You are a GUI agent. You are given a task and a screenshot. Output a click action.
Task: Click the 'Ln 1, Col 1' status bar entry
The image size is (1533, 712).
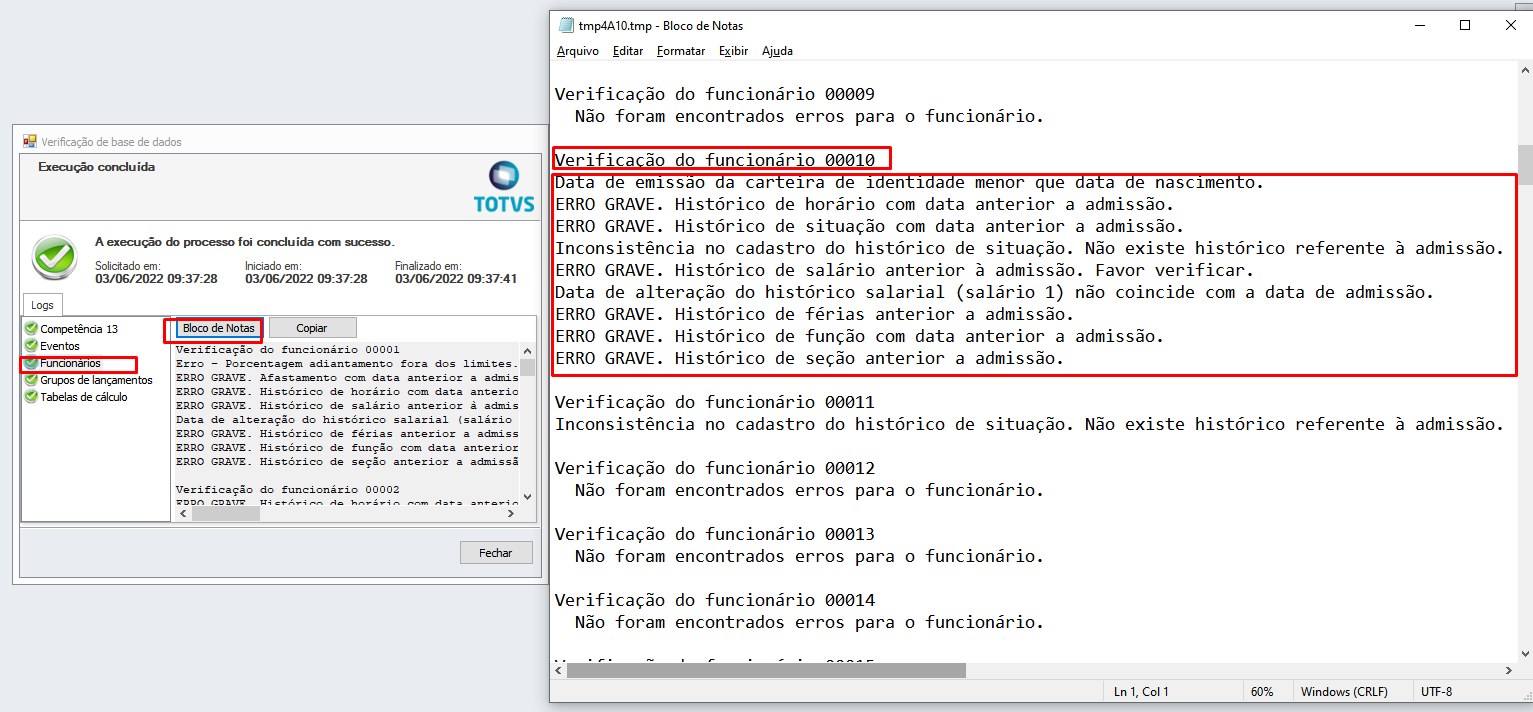click(1141, 692)
